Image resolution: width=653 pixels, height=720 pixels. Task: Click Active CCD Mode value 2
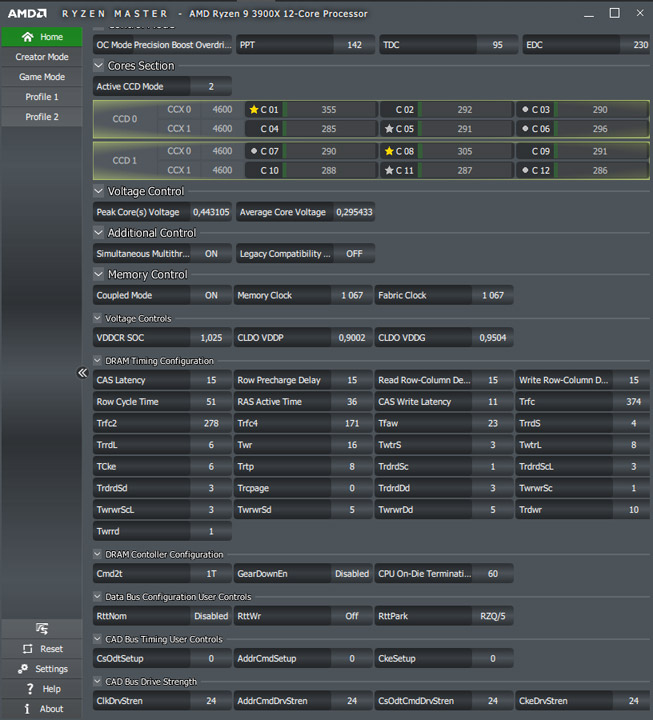pyautogui.click(x=211, y=86)
